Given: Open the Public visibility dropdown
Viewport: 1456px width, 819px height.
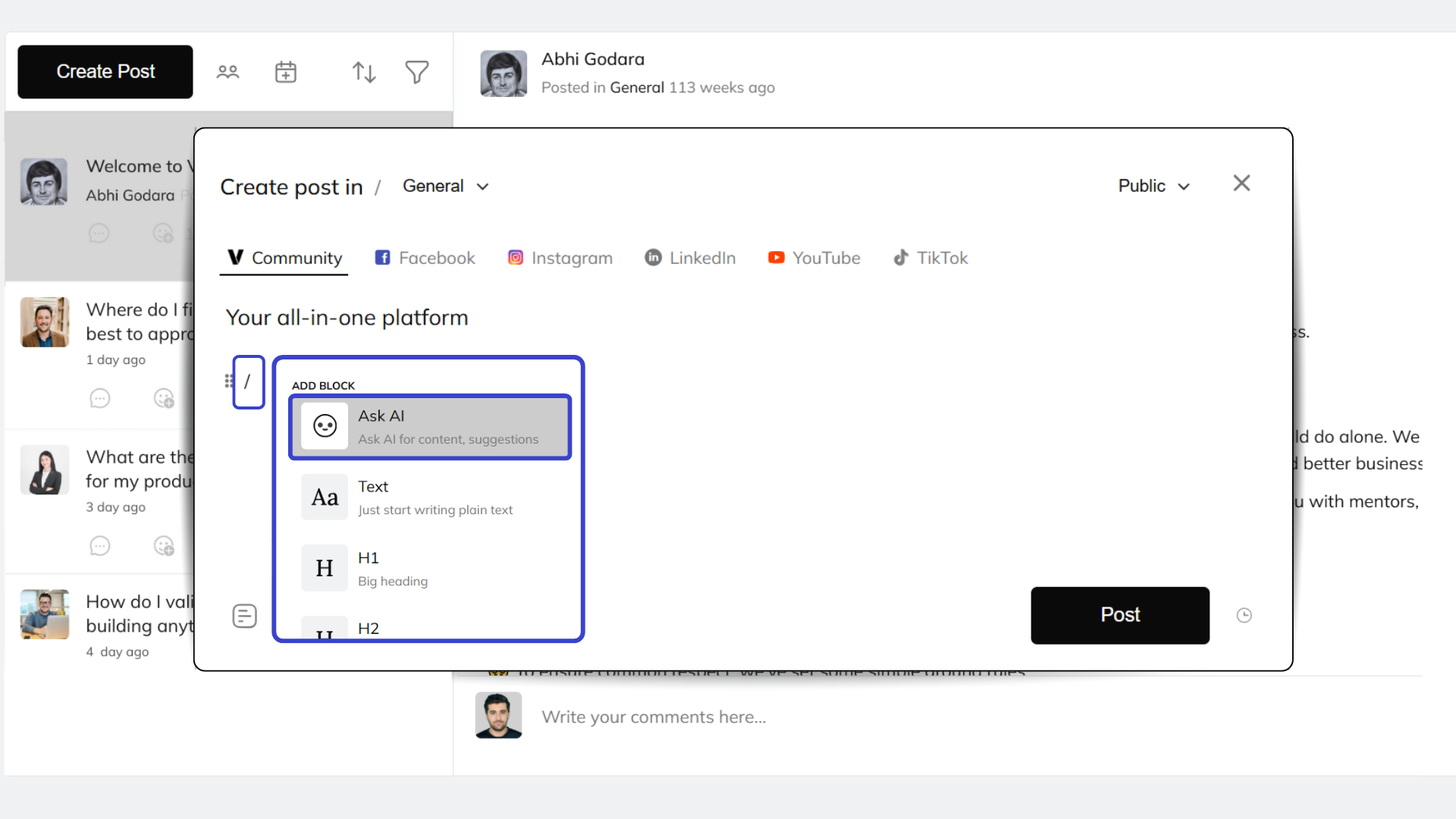Looking at the screenshot, I should pos(1153,186).
